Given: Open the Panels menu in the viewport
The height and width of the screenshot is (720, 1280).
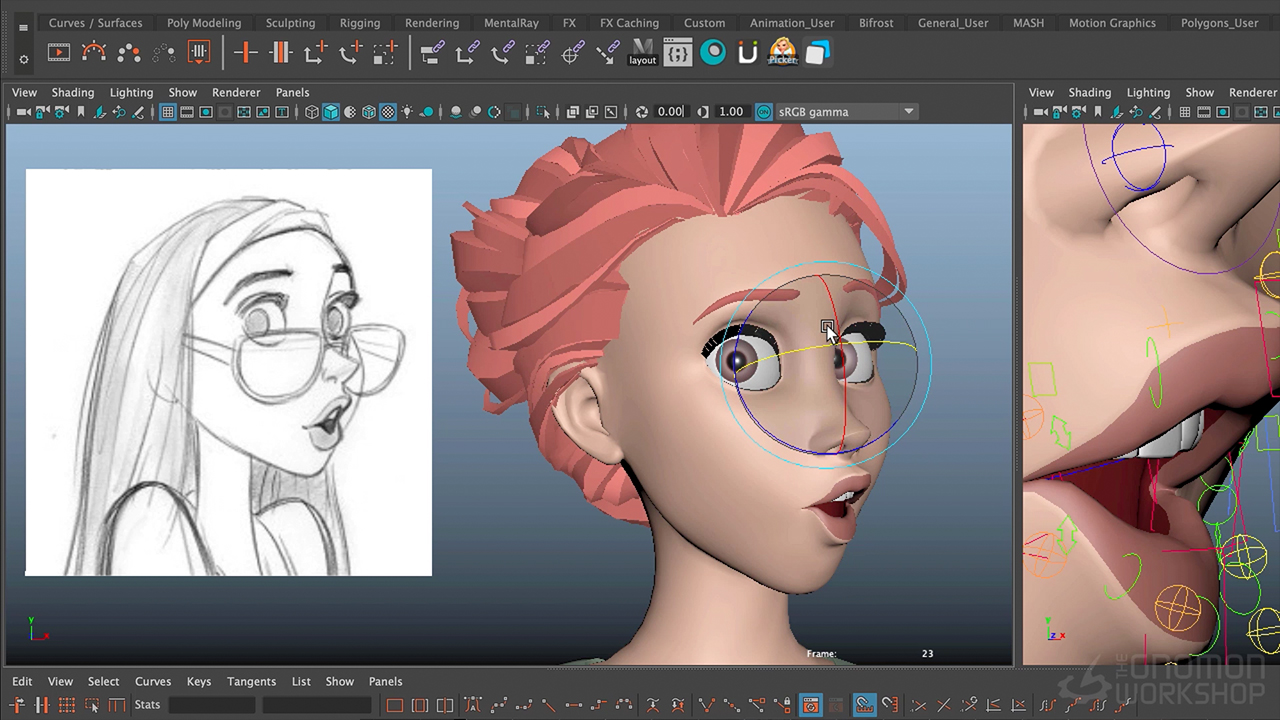Looking at the screenshot, I should click(292, 92).
